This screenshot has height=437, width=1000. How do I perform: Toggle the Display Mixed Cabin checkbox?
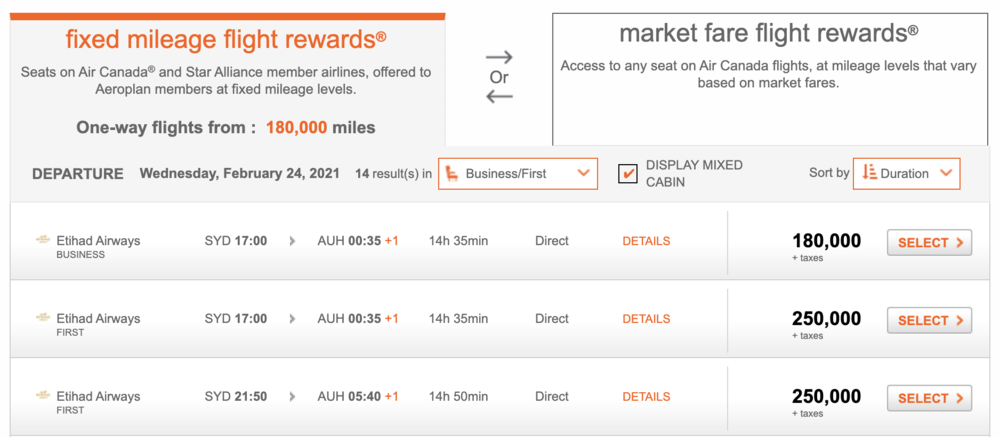(x=628, y=173)
